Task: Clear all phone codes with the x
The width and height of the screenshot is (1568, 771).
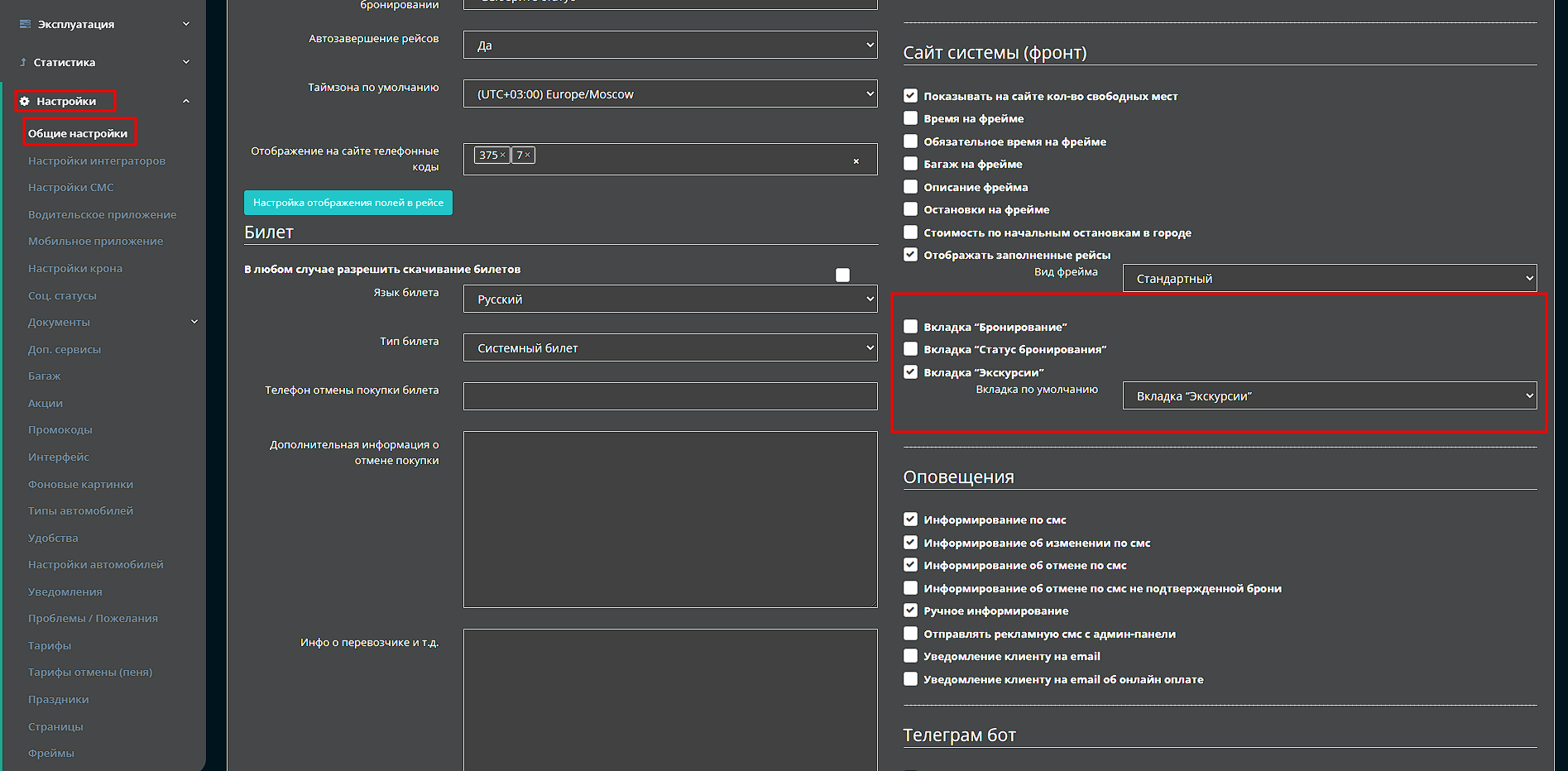Action: coord(856,161)
